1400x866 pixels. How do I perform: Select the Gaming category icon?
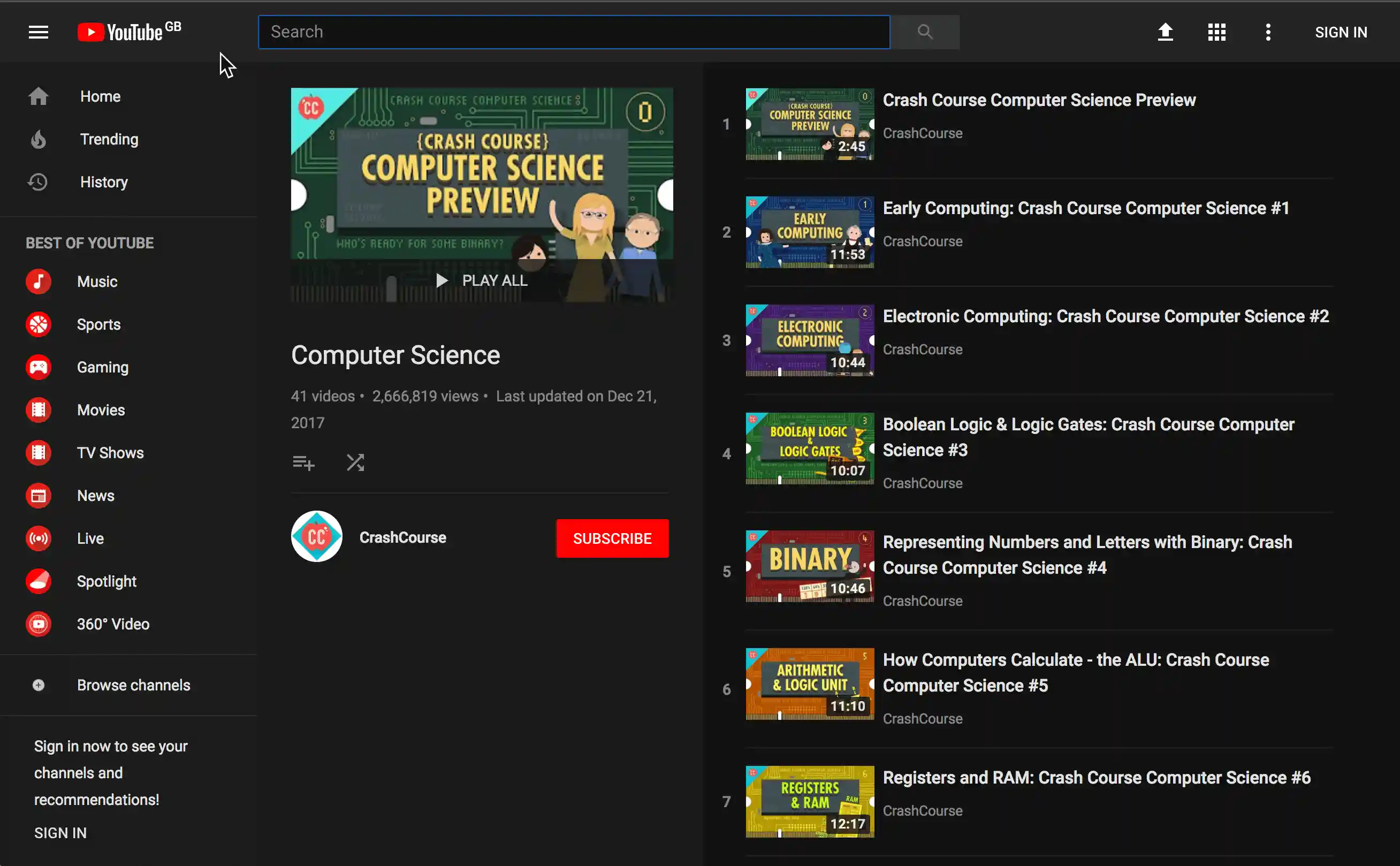[x=38, y=367]
